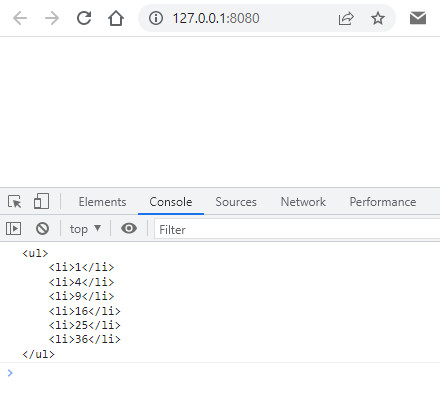Switch to the Elements tab
The height and width of the screenshot is (395, 440).
(x=102, y=202)
